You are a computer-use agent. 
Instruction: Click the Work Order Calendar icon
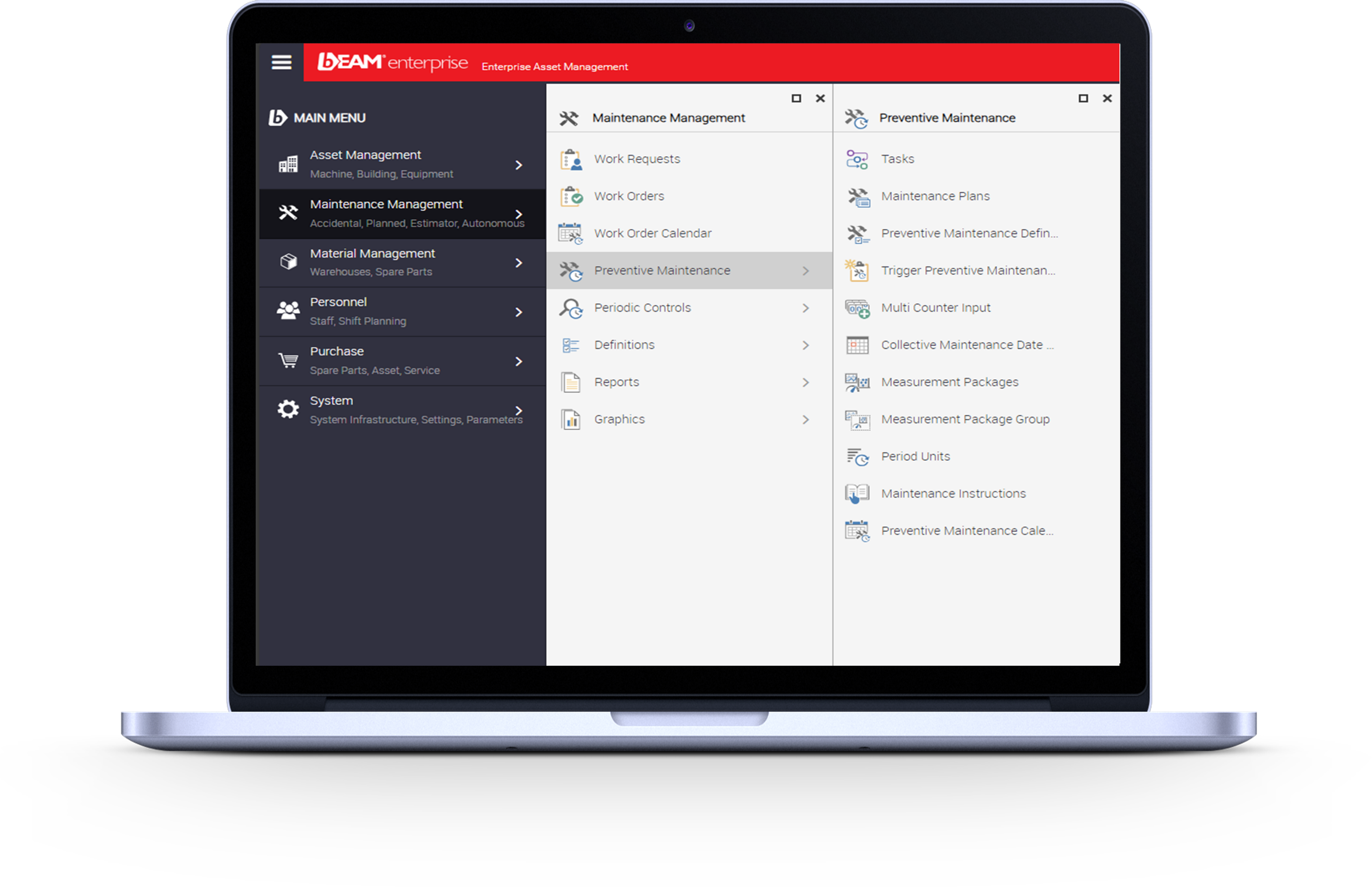(571, 233)
